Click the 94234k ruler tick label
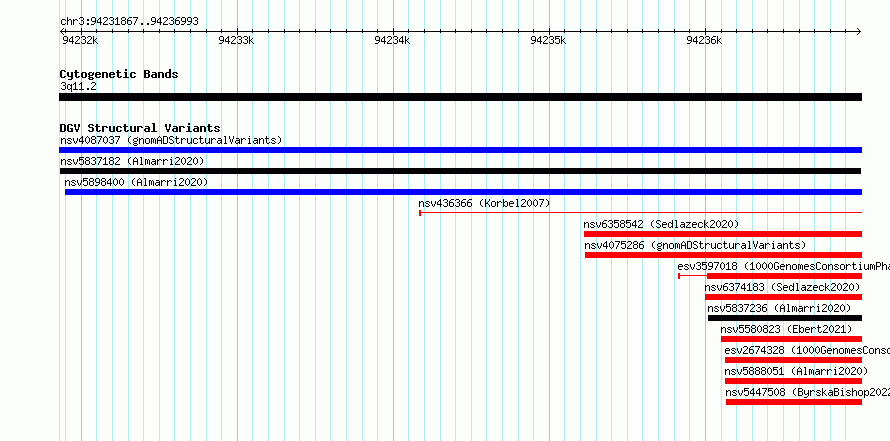This screenshot has height=441, width=890. point(392,40)
